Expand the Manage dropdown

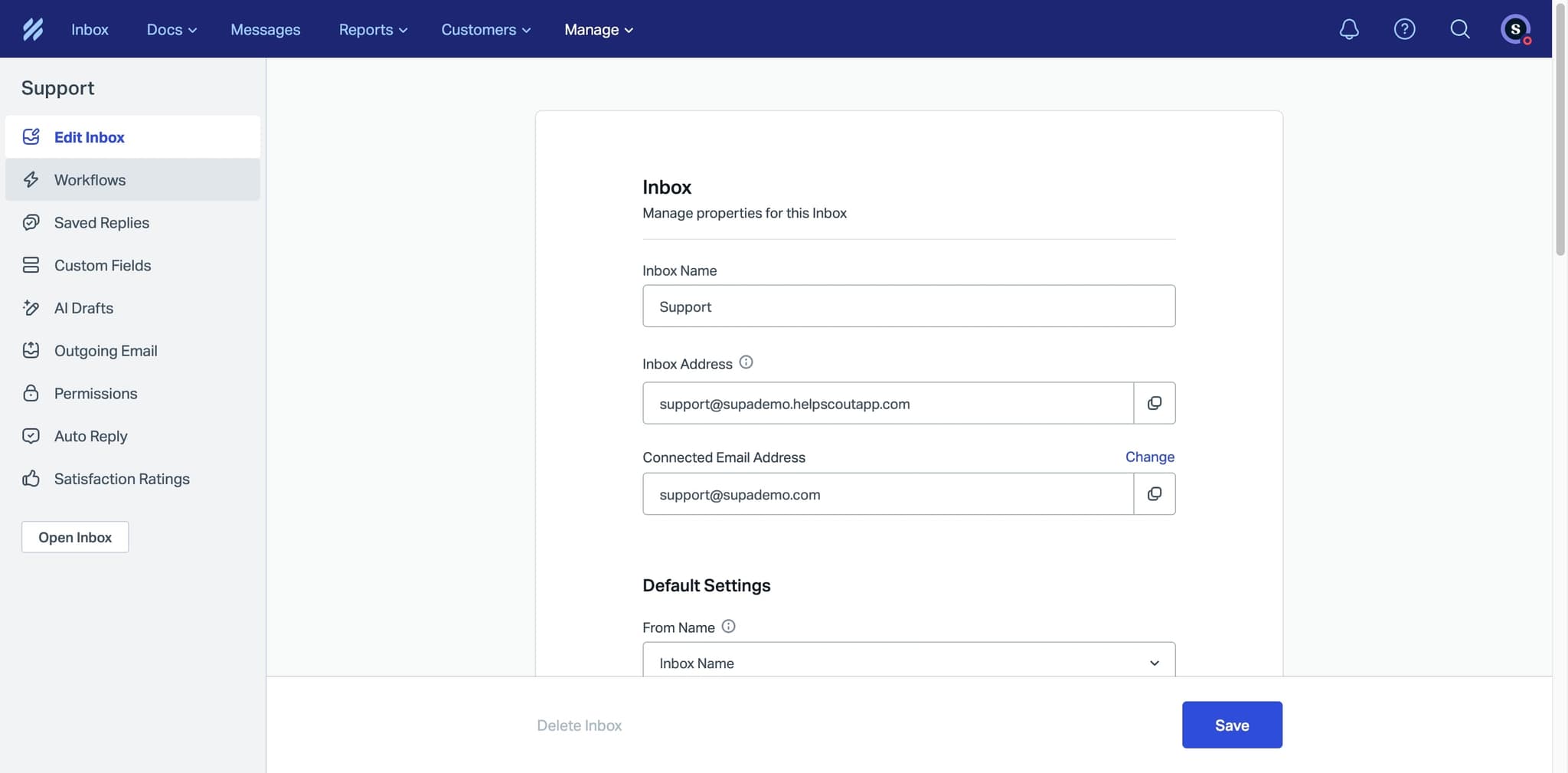[x=598, y=29]
